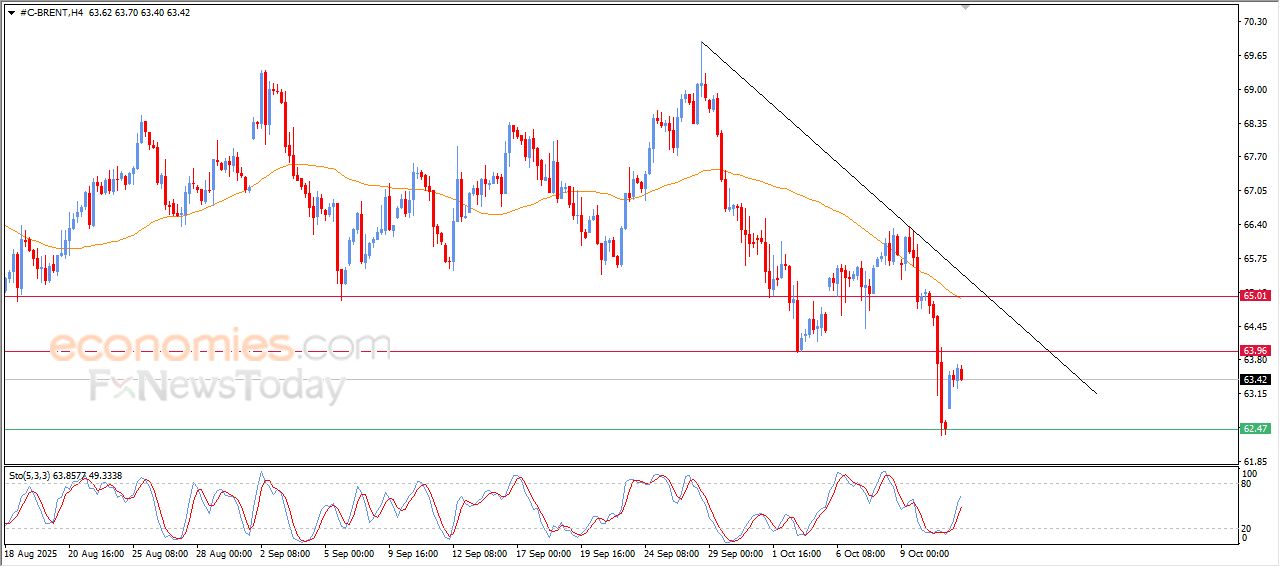Click the 24 Sep 08:00 date label
This screenshot has height=567, width=1280.
coord(670,552)
